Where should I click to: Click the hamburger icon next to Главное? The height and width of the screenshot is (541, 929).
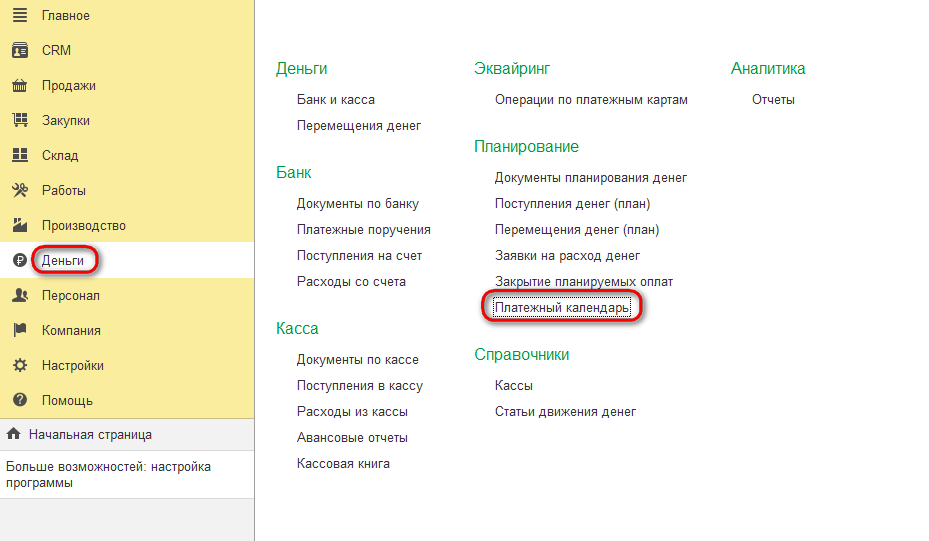point(20,15)
